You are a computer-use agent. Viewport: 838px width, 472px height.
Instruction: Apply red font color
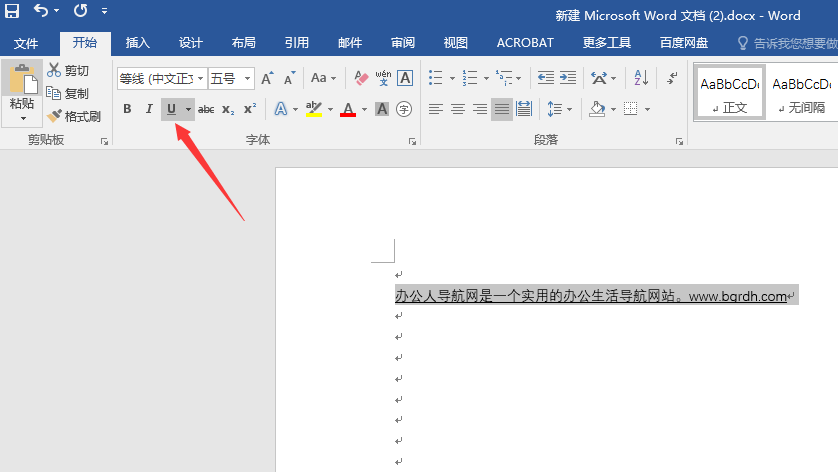tap(348, 109)
